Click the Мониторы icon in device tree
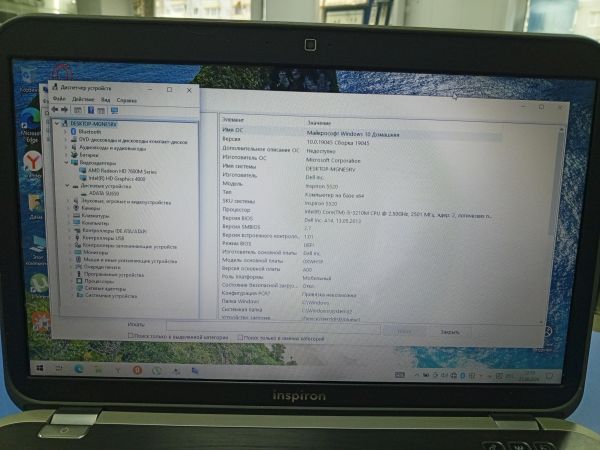The image size is (600, 450). coord(77,253)
